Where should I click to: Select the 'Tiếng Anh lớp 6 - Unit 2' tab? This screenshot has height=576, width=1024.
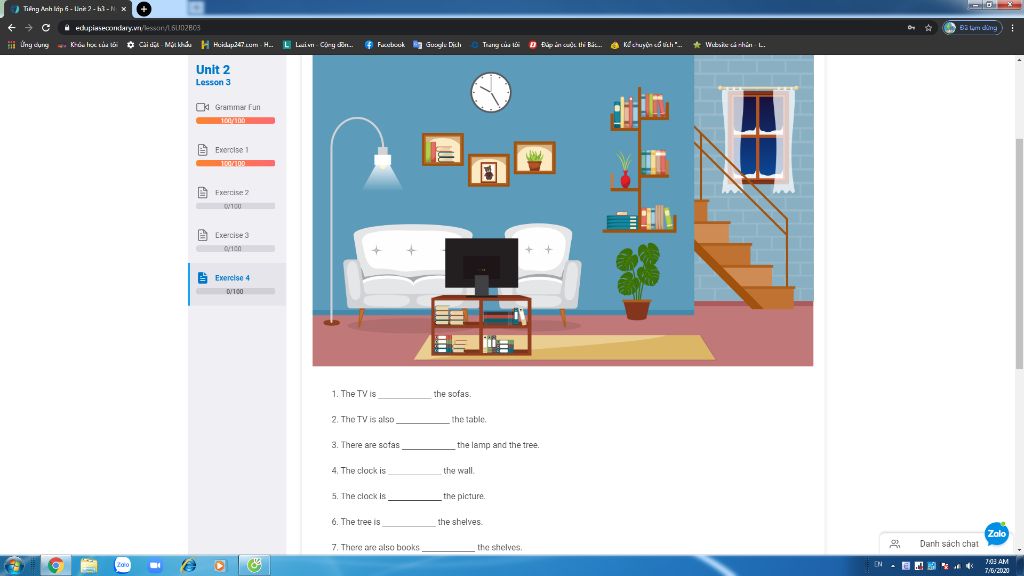67,9
